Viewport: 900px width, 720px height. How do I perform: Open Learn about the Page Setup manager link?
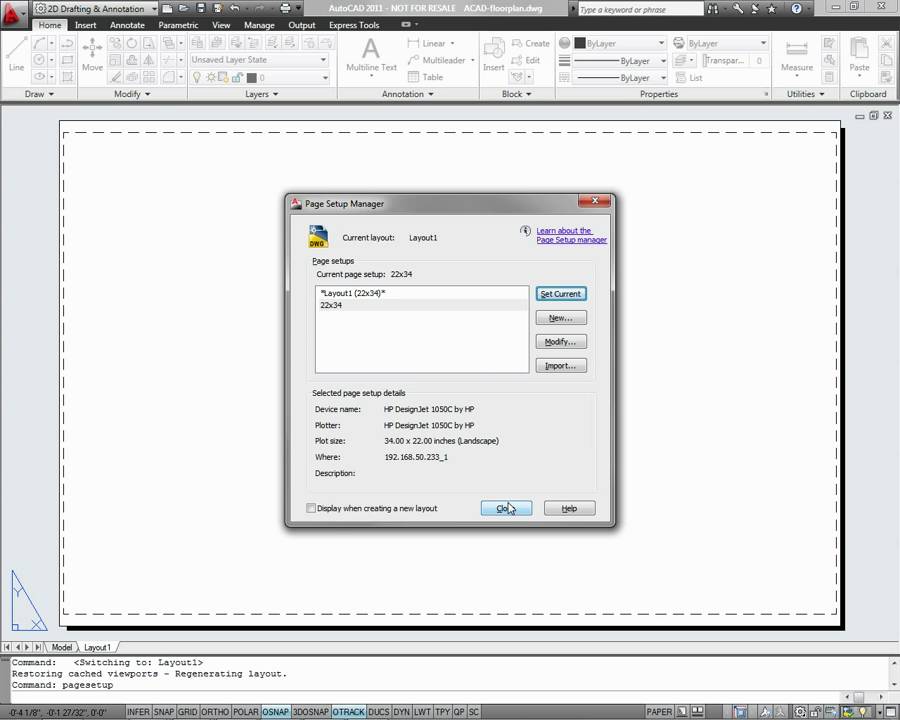point(571,235)
